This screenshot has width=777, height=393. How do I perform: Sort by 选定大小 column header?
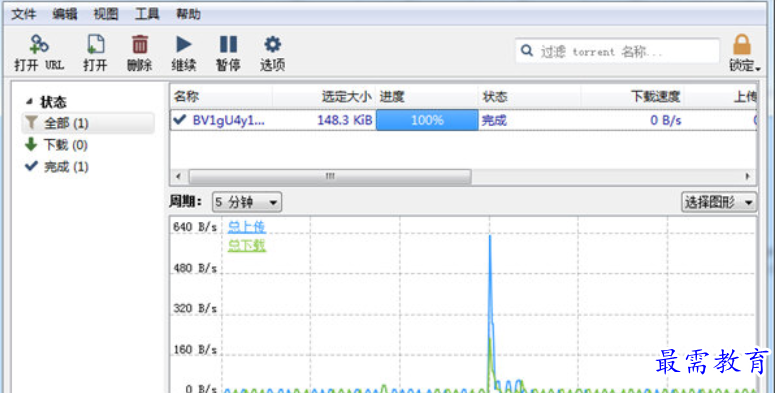(324, 96)
